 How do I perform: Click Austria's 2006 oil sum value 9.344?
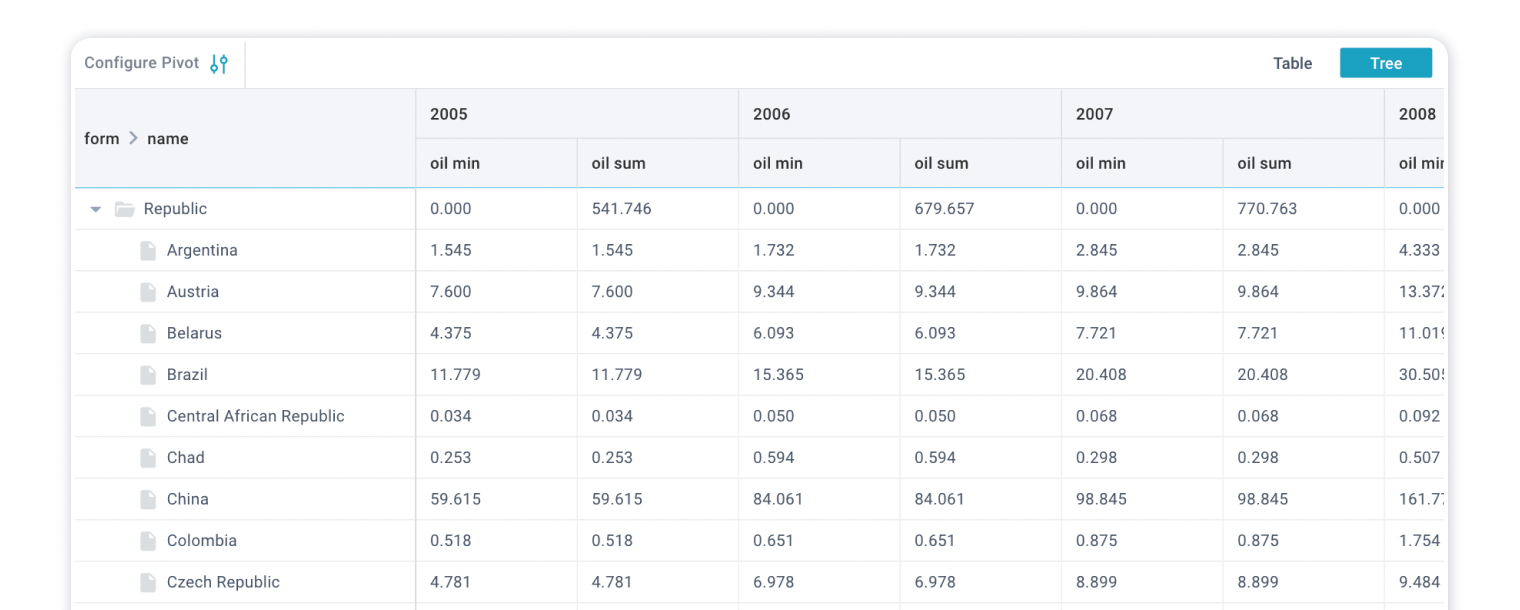pyautogui.click(x=981, y=292)
